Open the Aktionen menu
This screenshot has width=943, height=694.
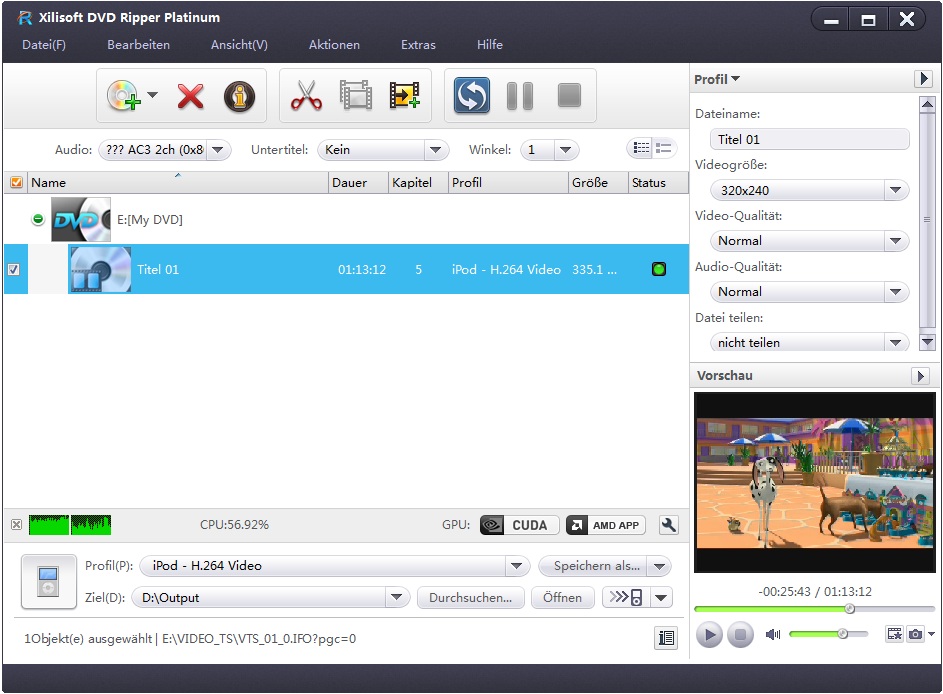click(x=334, y=45)
